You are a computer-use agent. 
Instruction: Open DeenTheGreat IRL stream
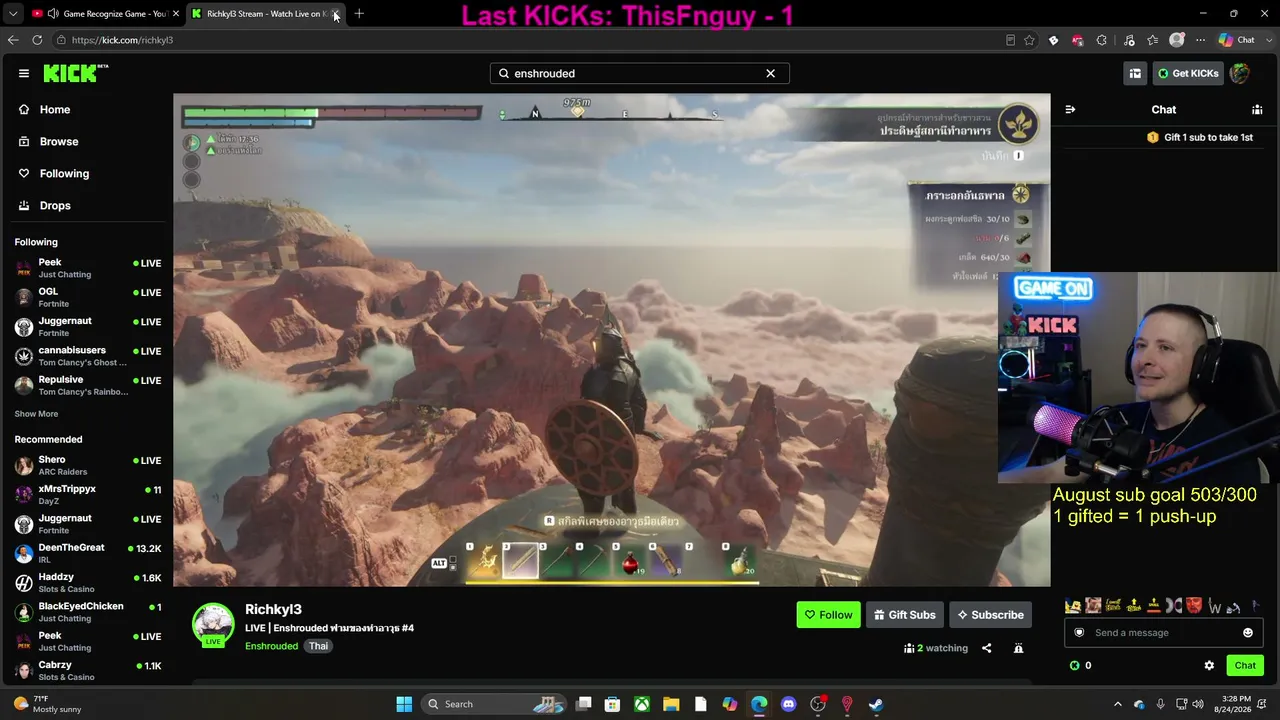click(86, 553)
